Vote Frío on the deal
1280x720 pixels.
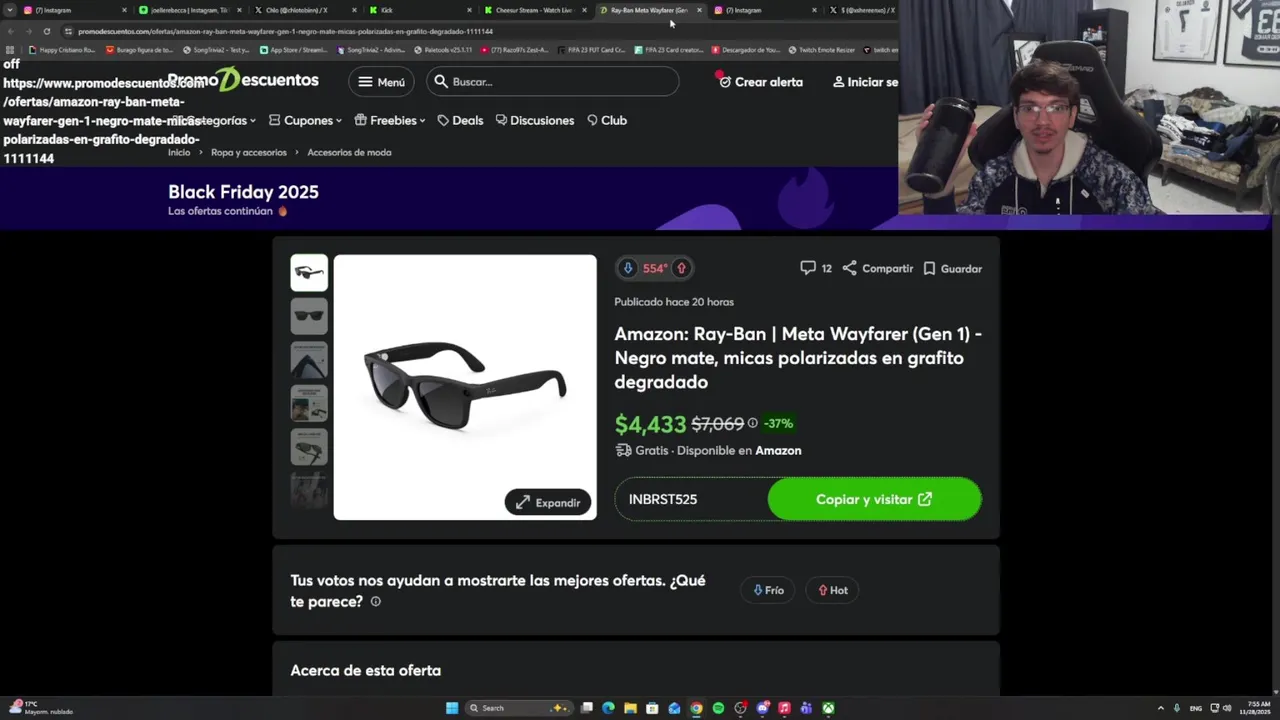tap(768, 590)
